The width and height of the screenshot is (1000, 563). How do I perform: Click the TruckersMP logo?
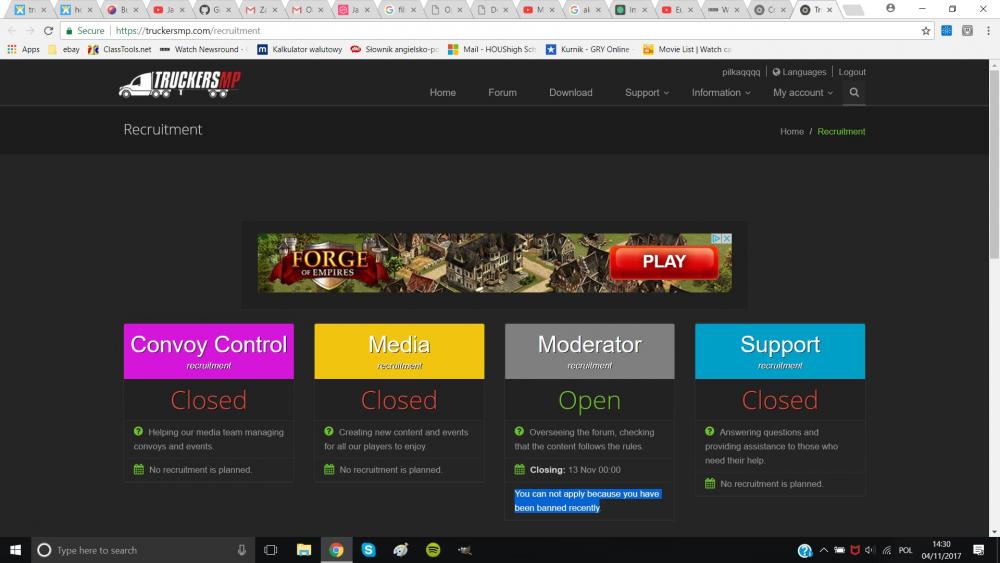point(179,85)
